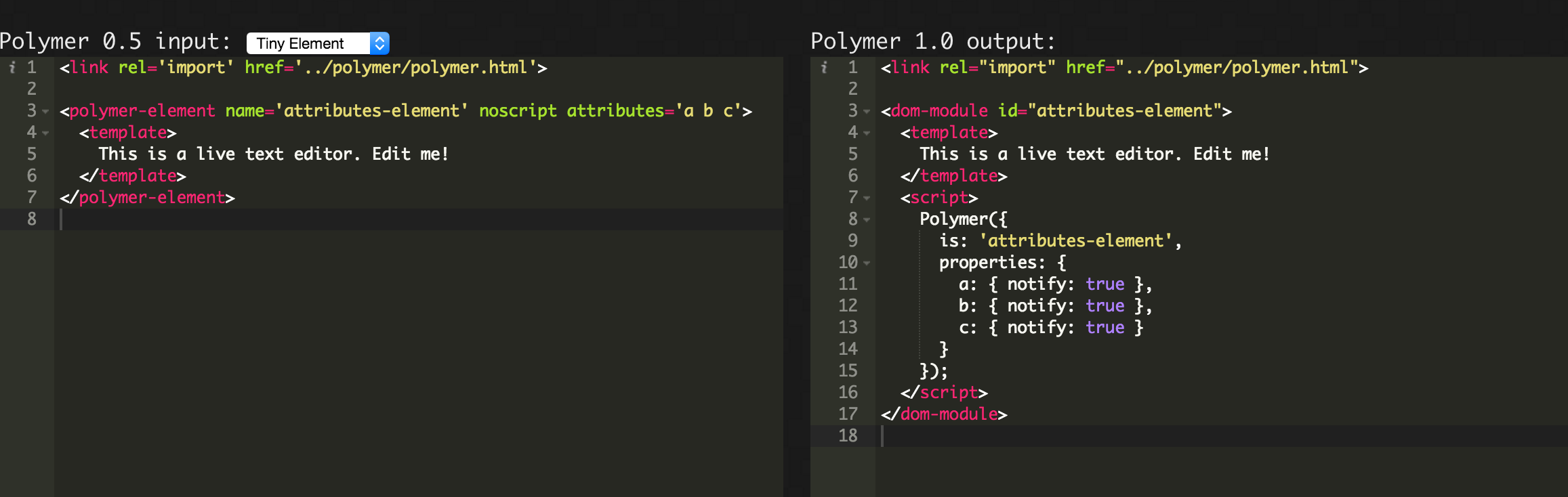This screenshot has width=1568, height=497.
Task: Place cursor in empty output line 18
Action: 1222,436
